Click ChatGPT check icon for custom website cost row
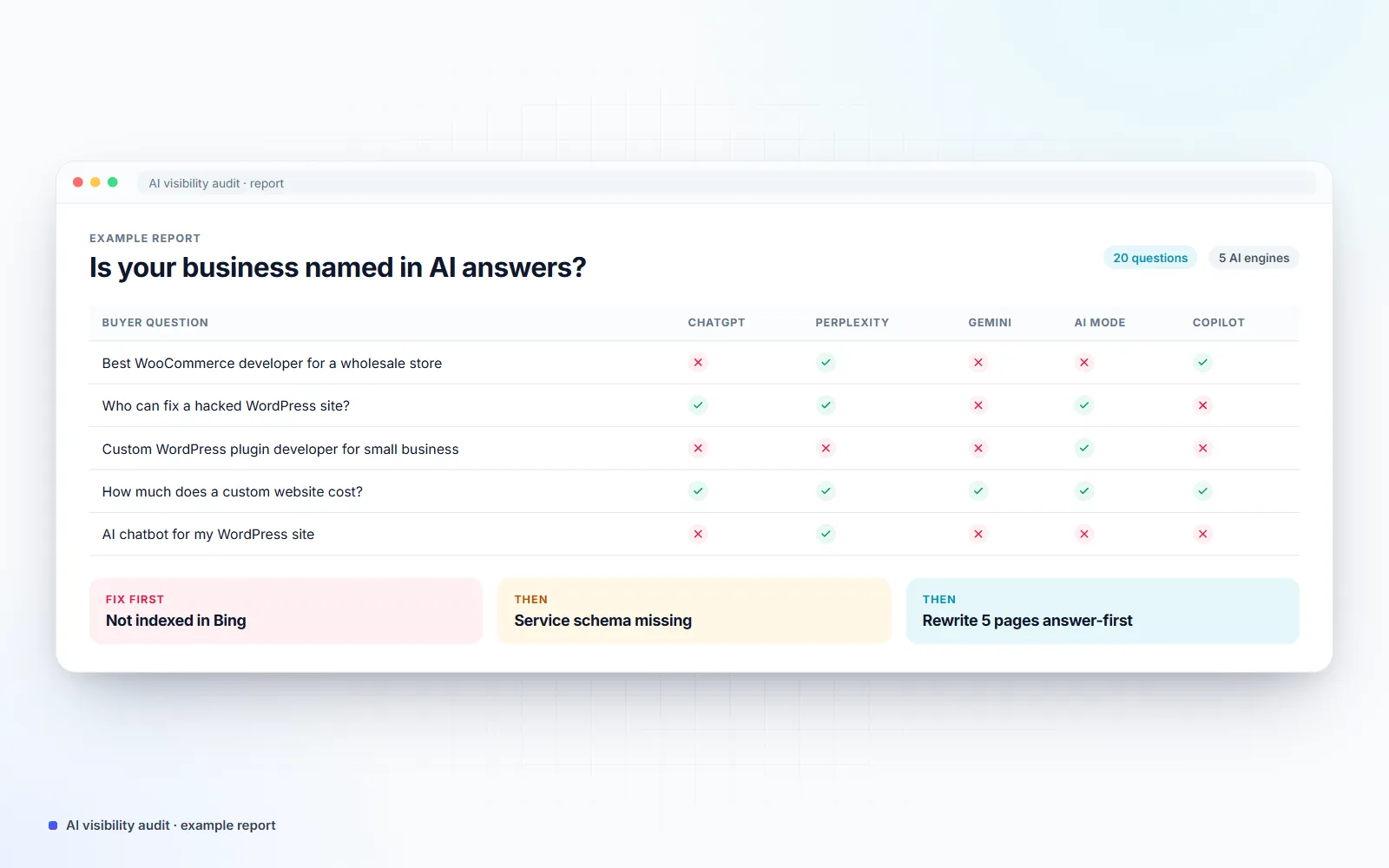 698,491
